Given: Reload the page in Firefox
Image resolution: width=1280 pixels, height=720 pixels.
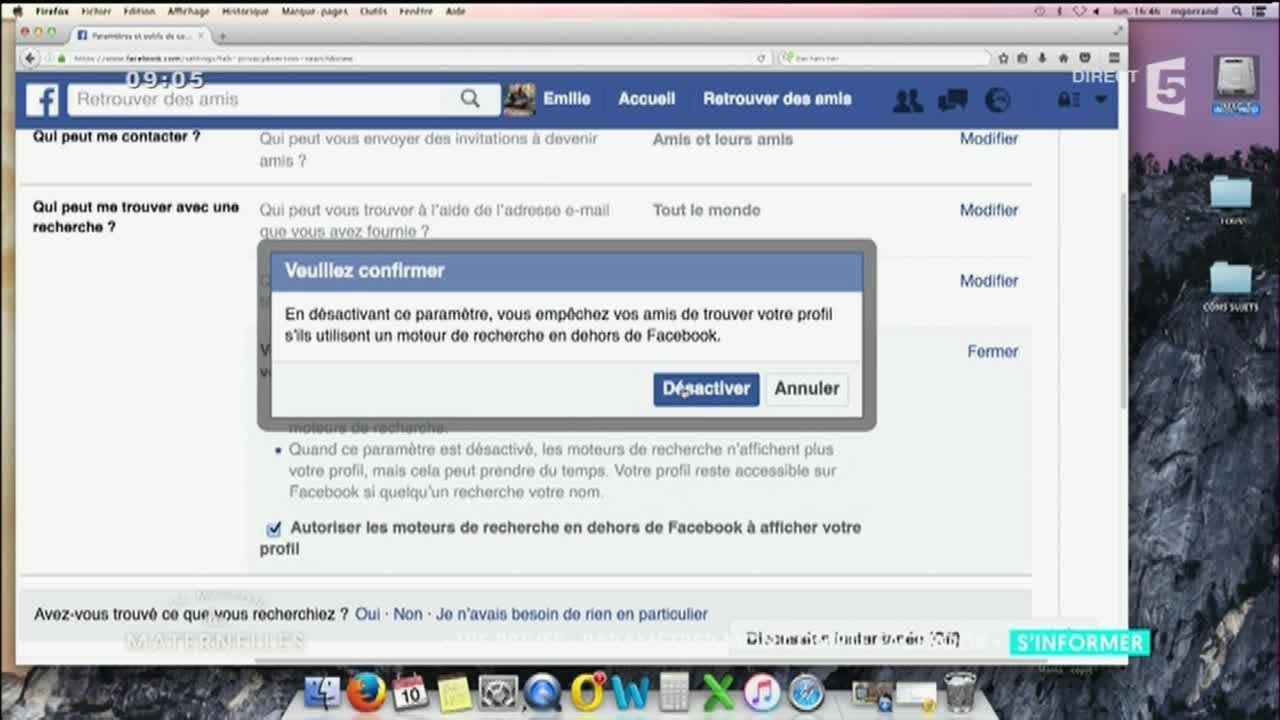Looking at the screenshot, I should (x=761, y=59).
